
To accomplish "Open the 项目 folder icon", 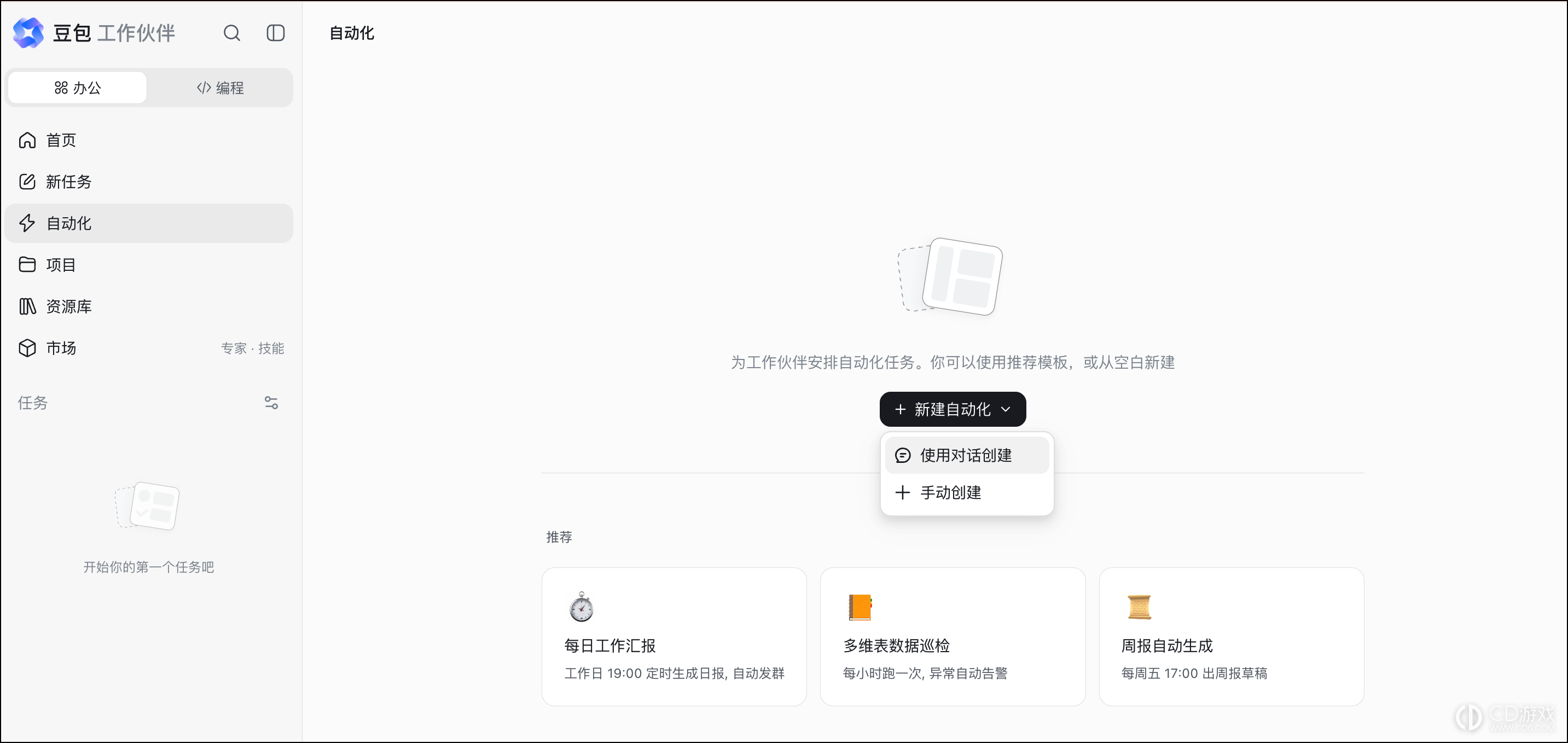I will click(27, 265).
